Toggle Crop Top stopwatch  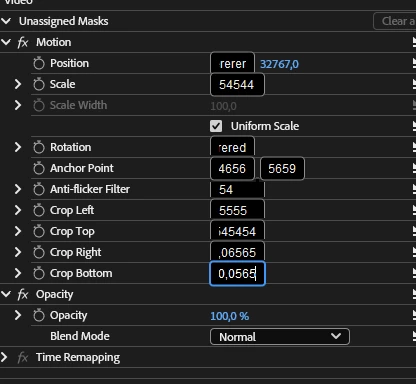(39, 231)
